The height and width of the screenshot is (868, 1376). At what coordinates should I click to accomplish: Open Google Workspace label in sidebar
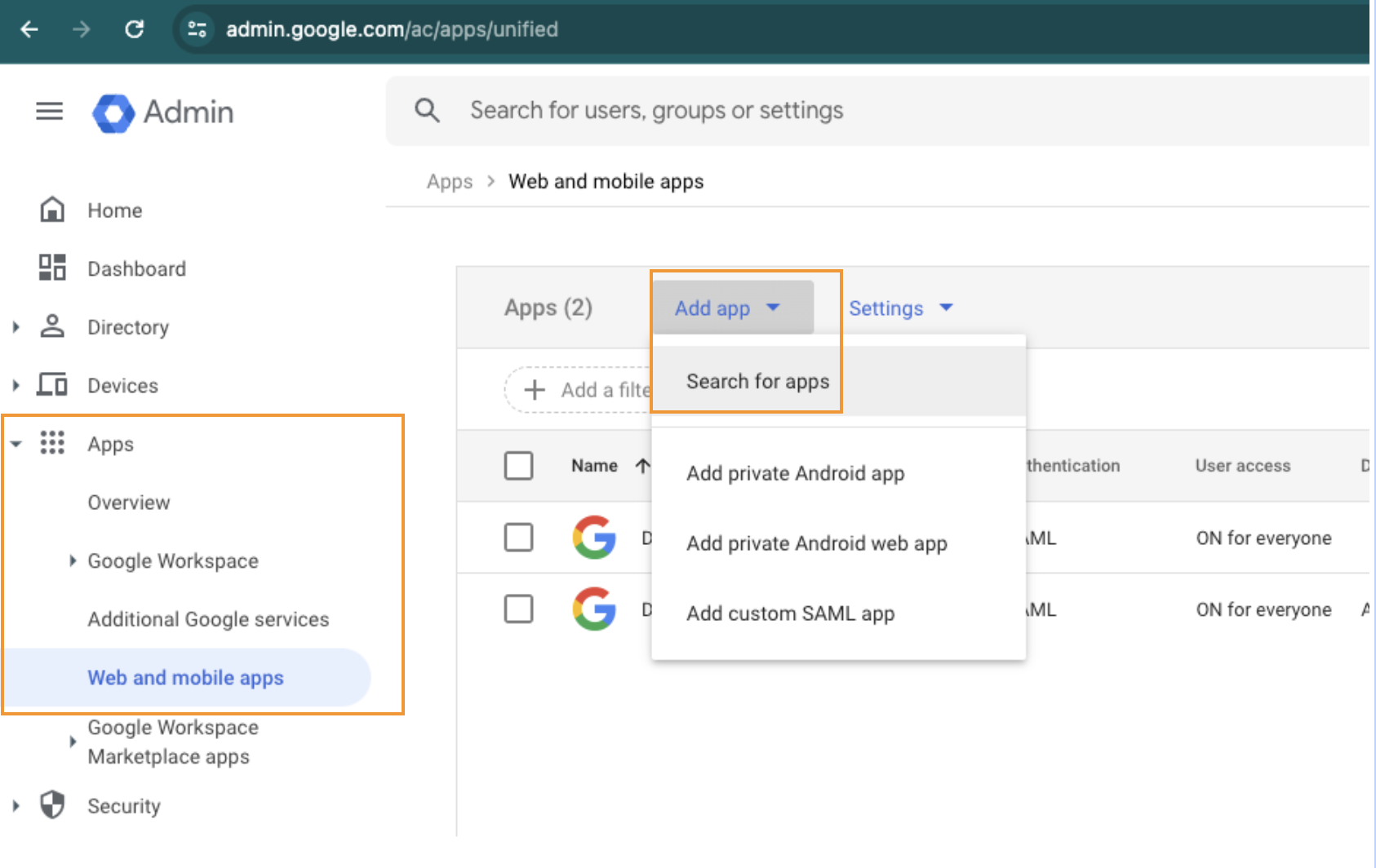(x=173, y=561)
